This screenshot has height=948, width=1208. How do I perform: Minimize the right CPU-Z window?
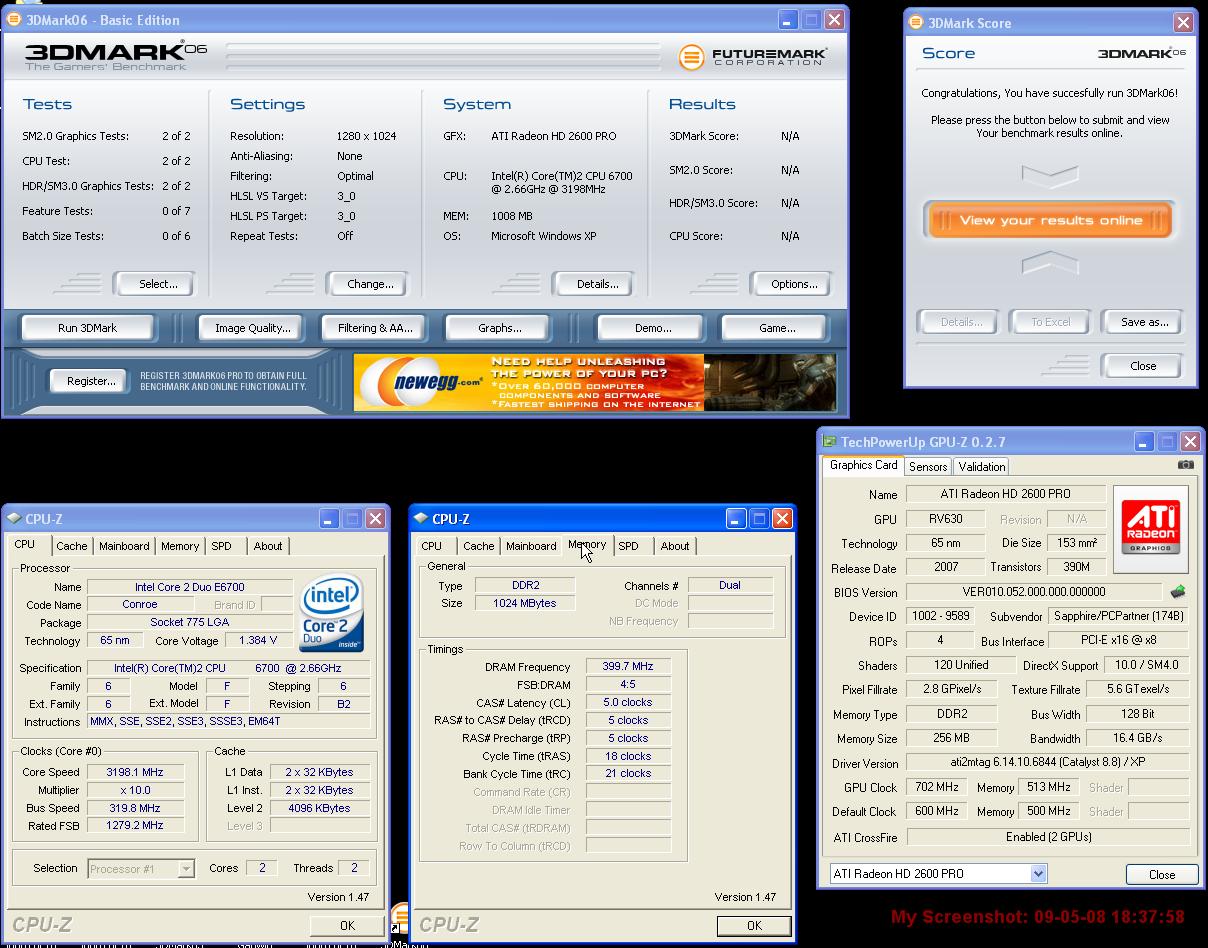tap(736, 518)
